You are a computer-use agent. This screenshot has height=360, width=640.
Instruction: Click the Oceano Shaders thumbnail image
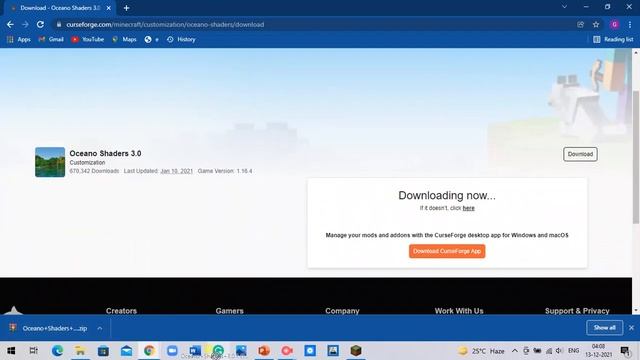(50, 162)
